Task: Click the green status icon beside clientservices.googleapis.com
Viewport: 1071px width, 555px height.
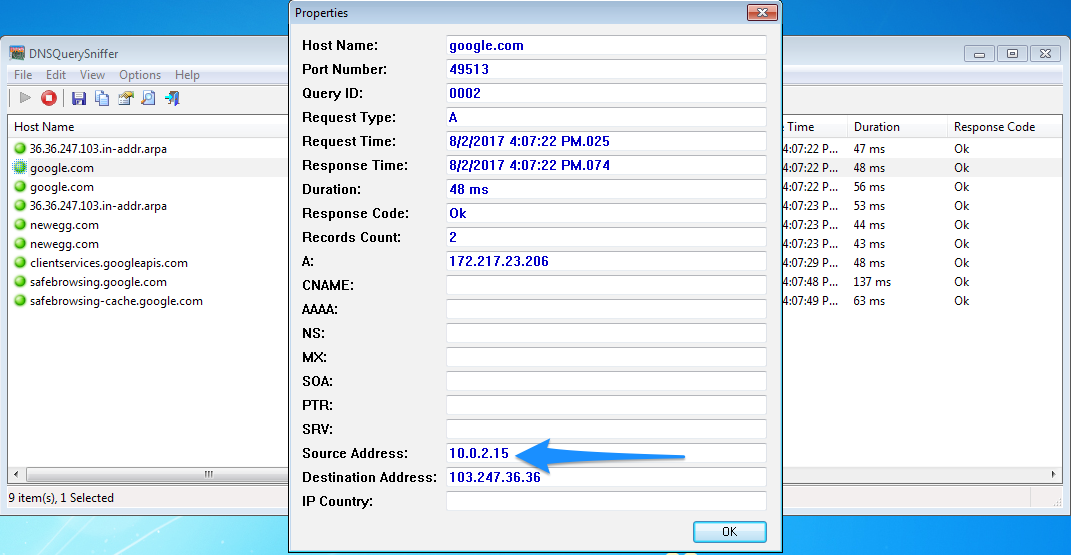Action: click(20, 262)
